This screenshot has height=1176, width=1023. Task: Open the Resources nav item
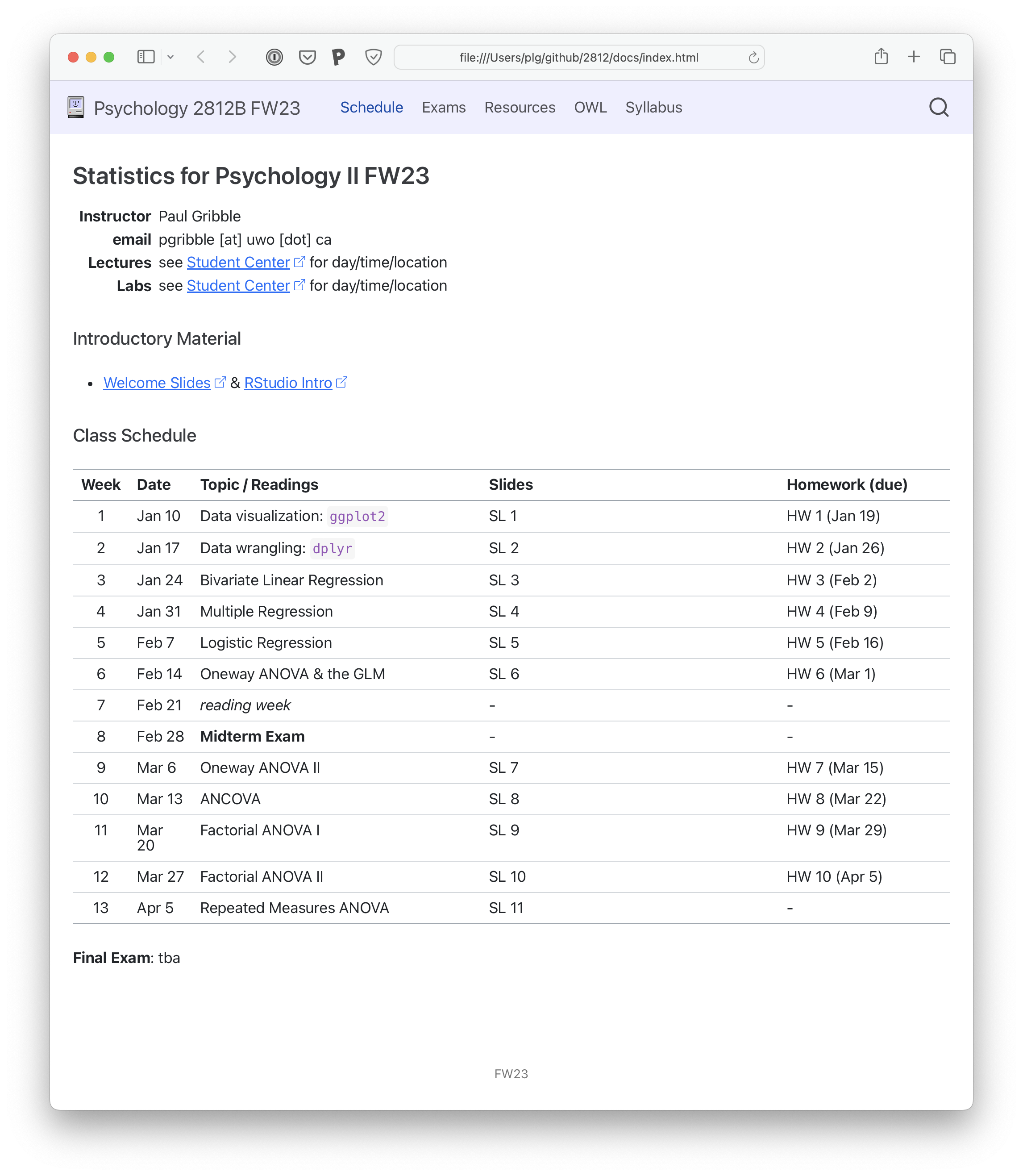click(x=520, y=108)
